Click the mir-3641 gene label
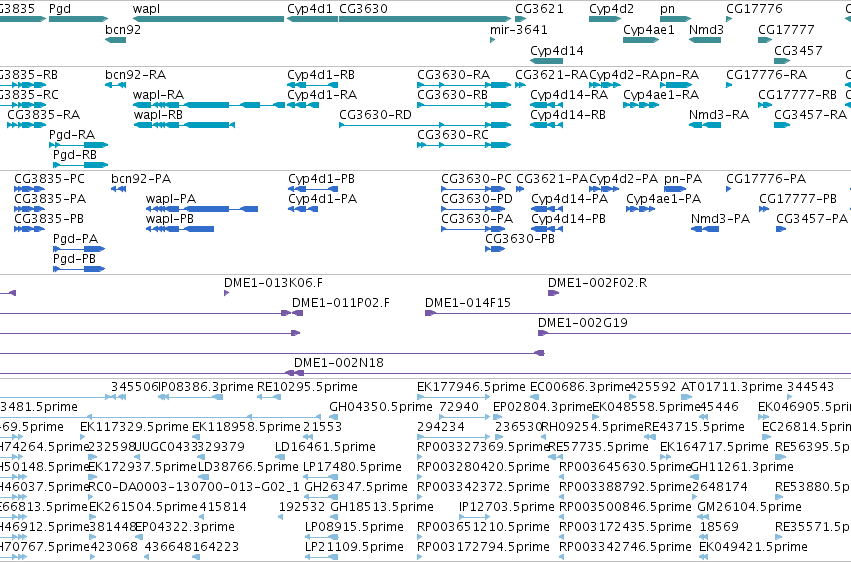The width and height of the screenshot is (851, 562). pyautogui.click(x=518, y=30)
